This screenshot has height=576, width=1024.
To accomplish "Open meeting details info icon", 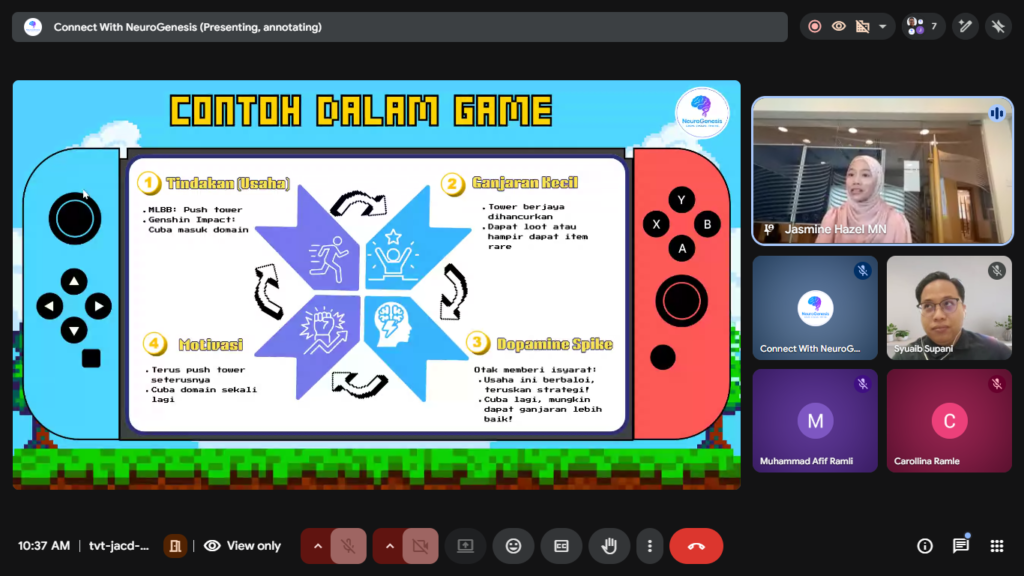I will coord(925,546).
